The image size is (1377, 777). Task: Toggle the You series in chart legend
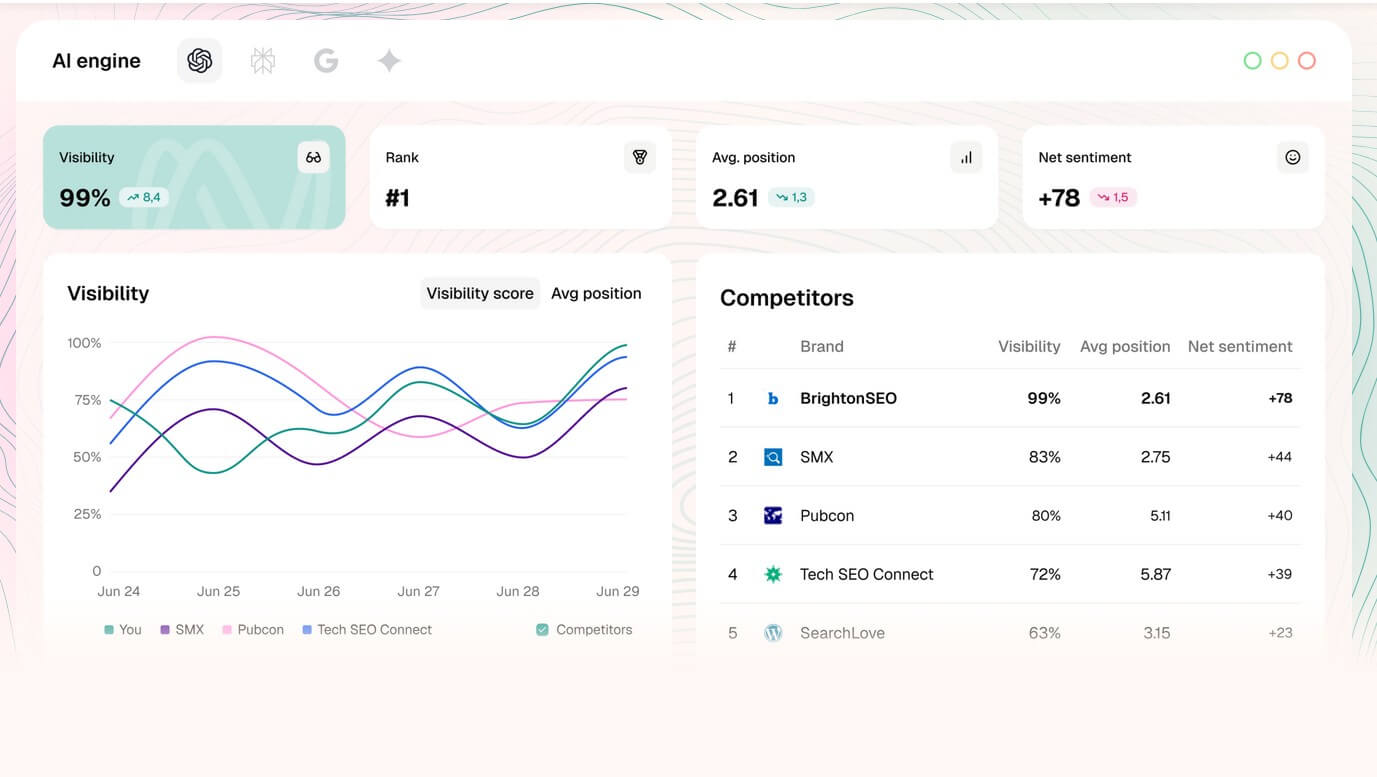tap(123, 630)
